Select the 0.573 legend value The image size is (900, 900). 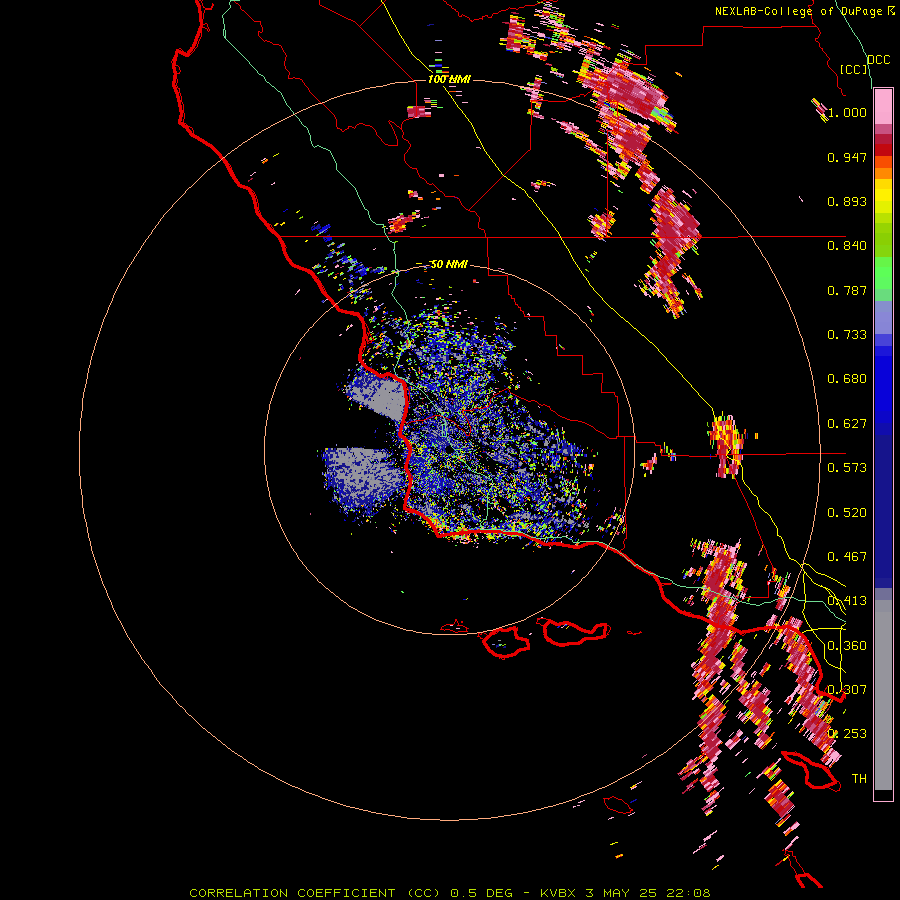click(847, 468)
